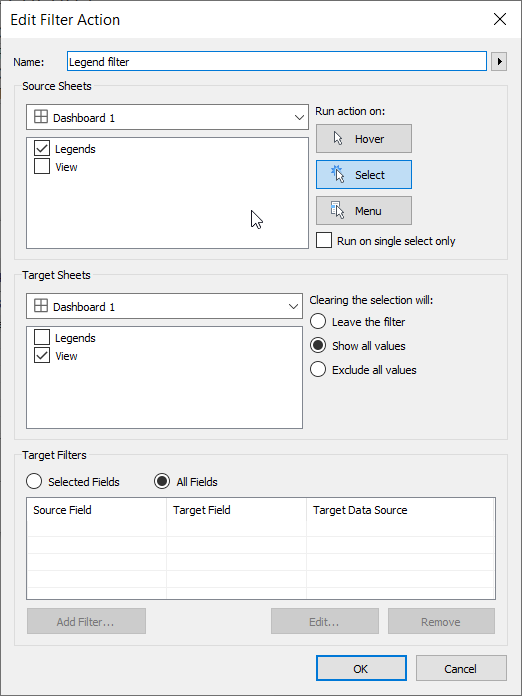Click the Cancel button
The height and width of the screenshot is (696, 522).
tap(461, 668)
